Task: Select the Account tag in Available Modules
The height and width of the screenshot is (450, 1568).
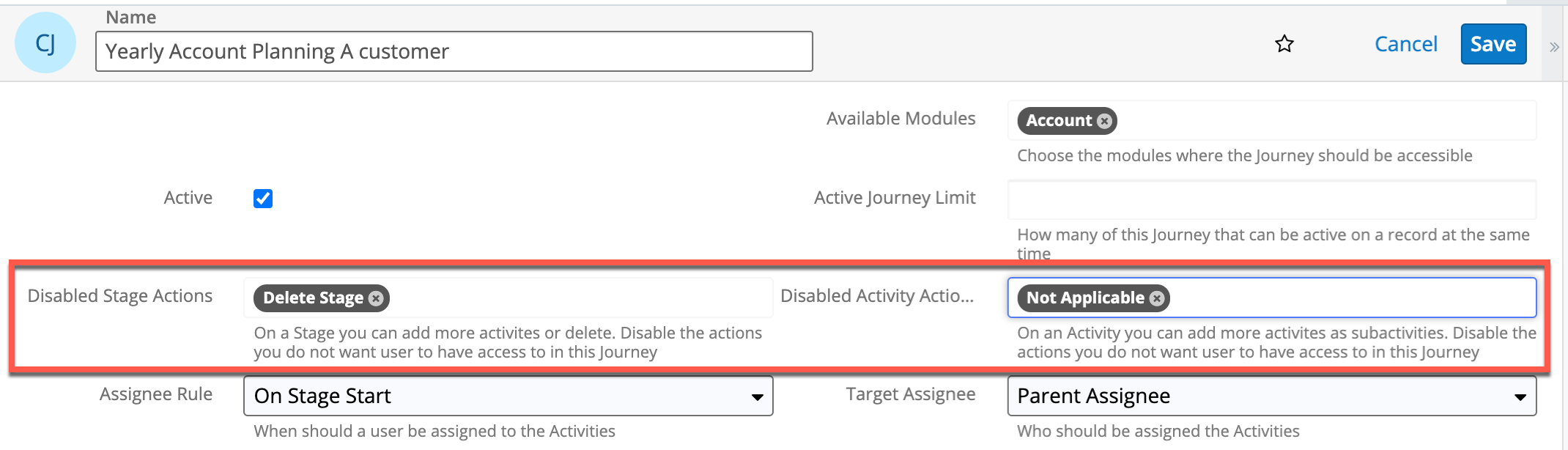Action: 1055,121
